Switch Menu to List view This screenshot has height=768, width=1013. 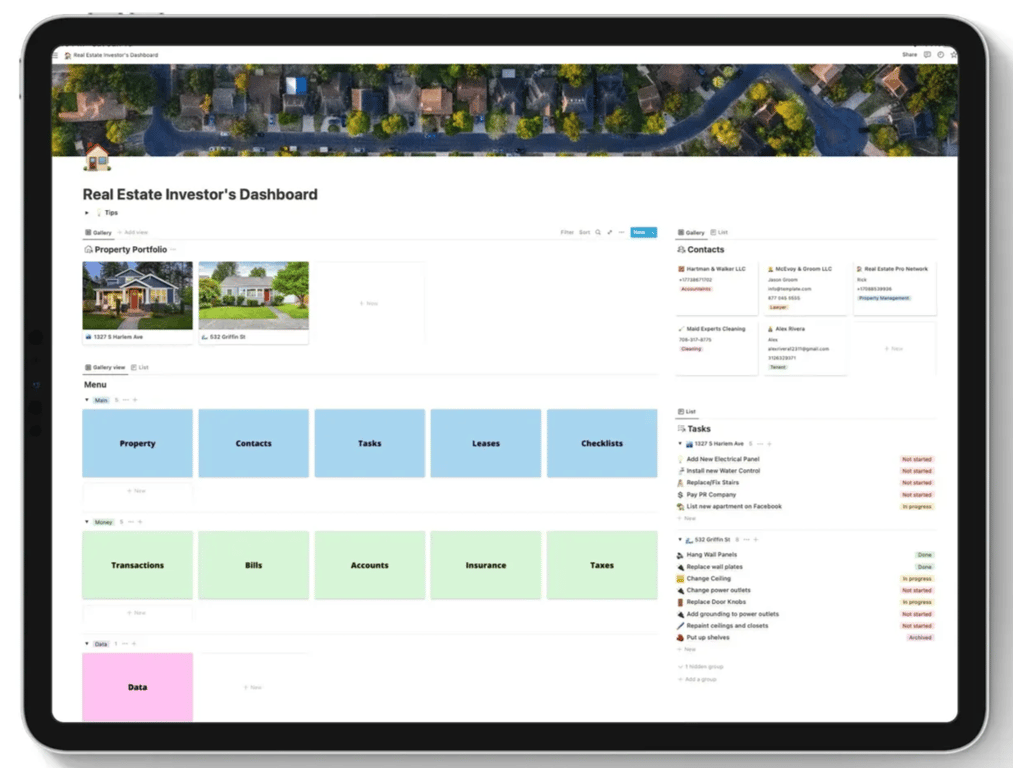click(x=140, y=368)
